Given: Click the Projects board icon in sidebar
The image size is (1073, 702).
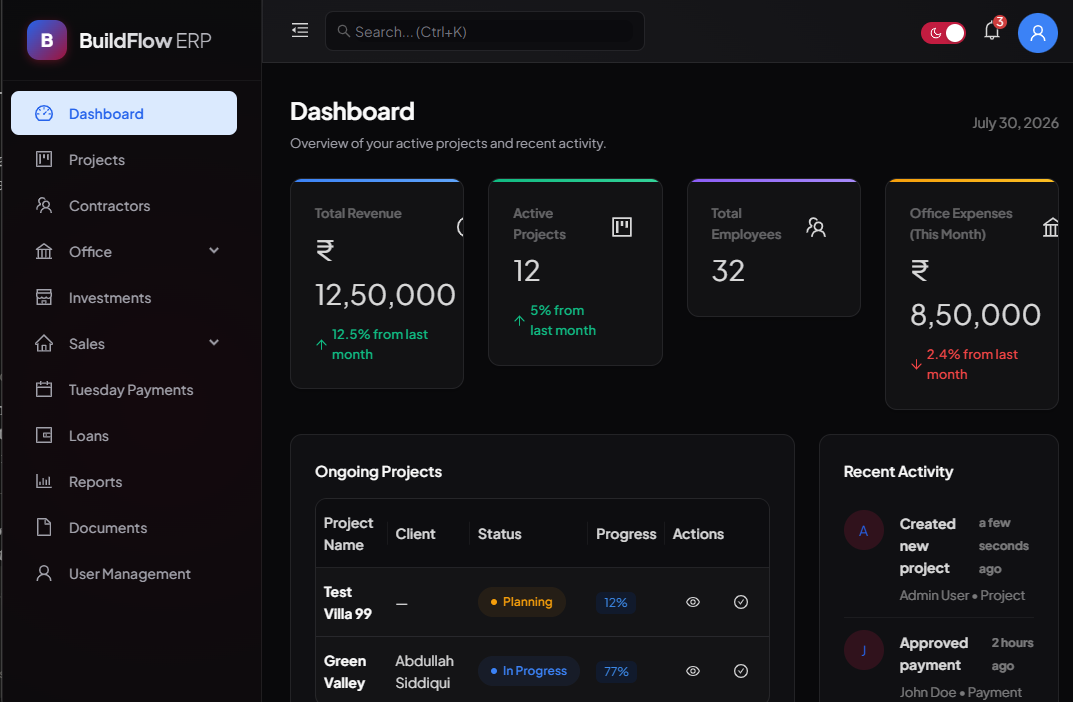Looking at the screenshot, I should pyautogui.click(x=44, y=159).
